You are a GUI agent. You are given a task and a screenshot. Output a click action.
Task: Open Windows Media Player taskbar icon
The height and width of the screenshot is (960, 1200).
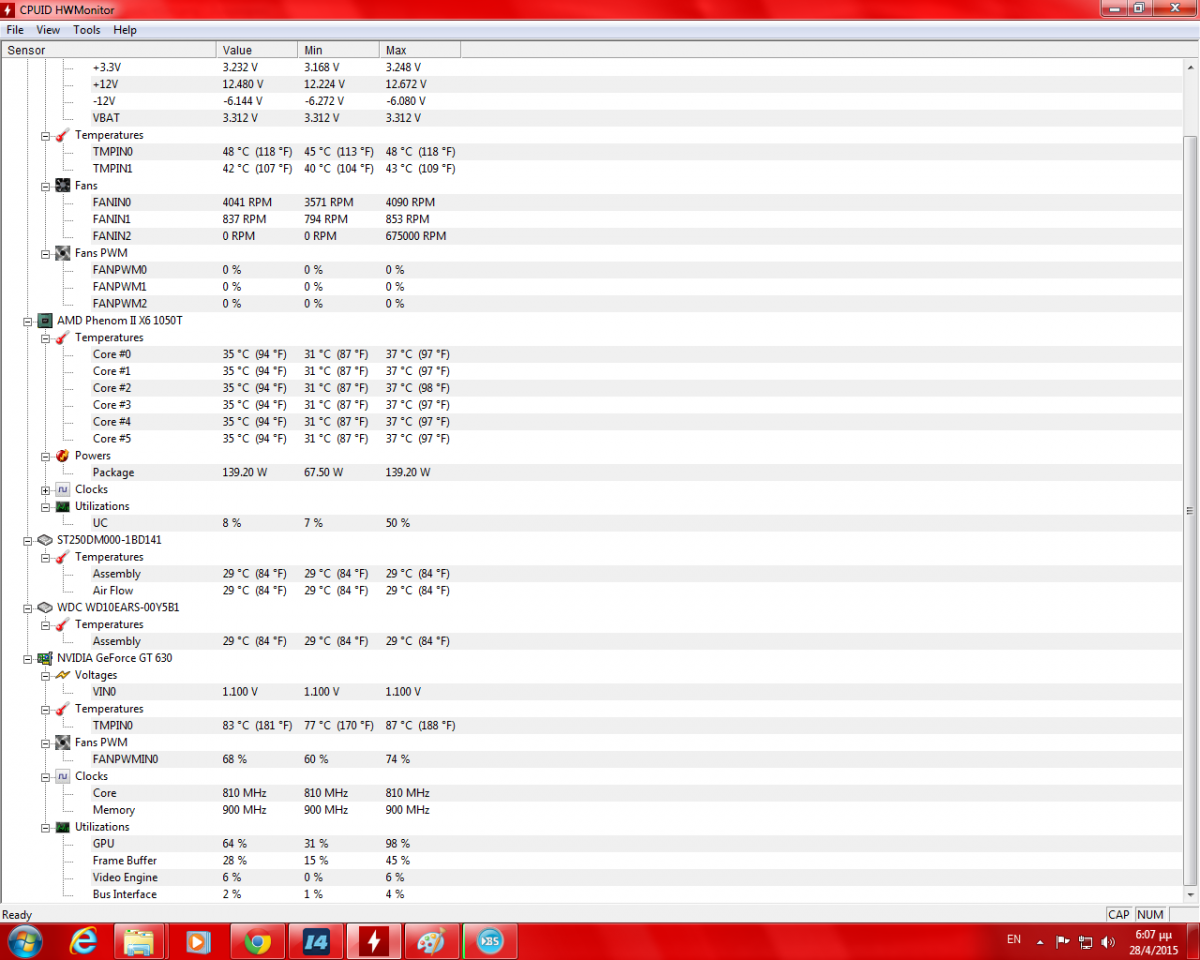pyautogui.click(x=198, y=941)
